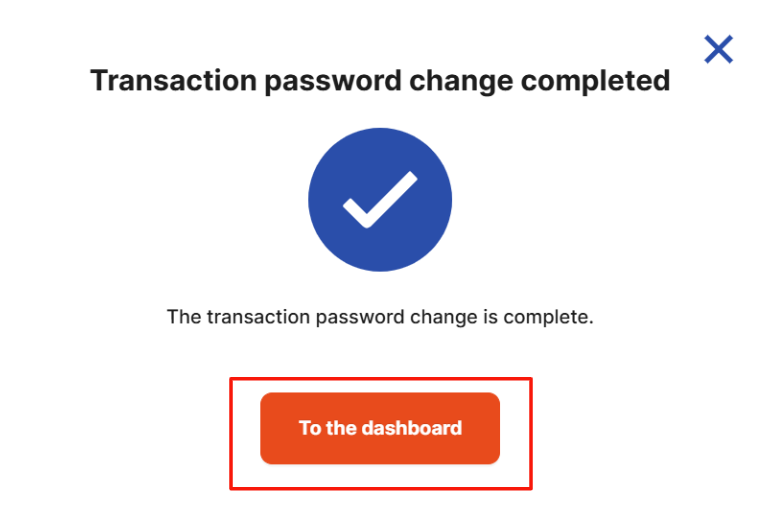Click the blue success badge graphic
The image size is (757, 507).
[380, 199]
